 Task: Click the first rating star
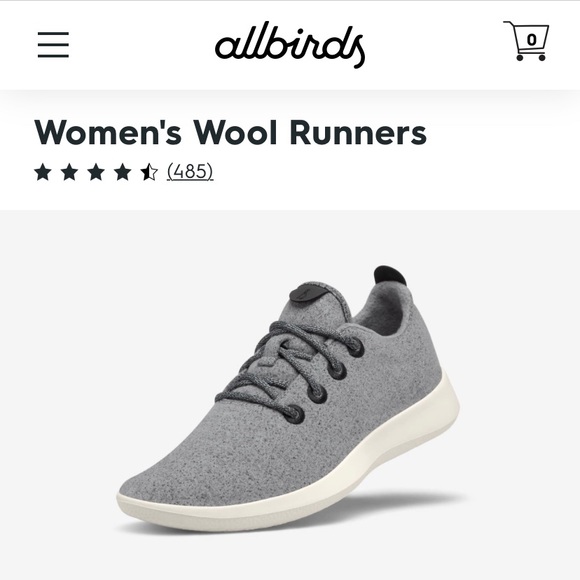pyautogui.click(x=43, y=172)
